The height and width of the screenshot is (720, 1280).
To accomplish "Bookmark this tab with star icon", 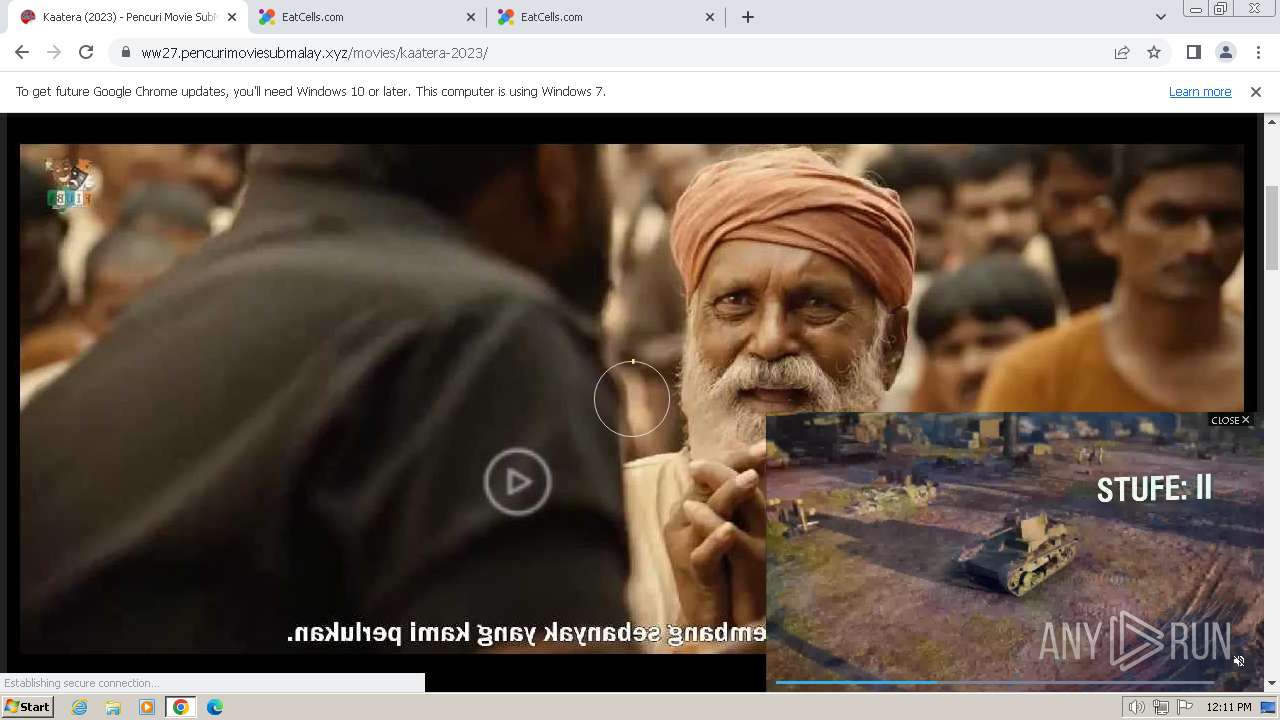I will 1154,53.
